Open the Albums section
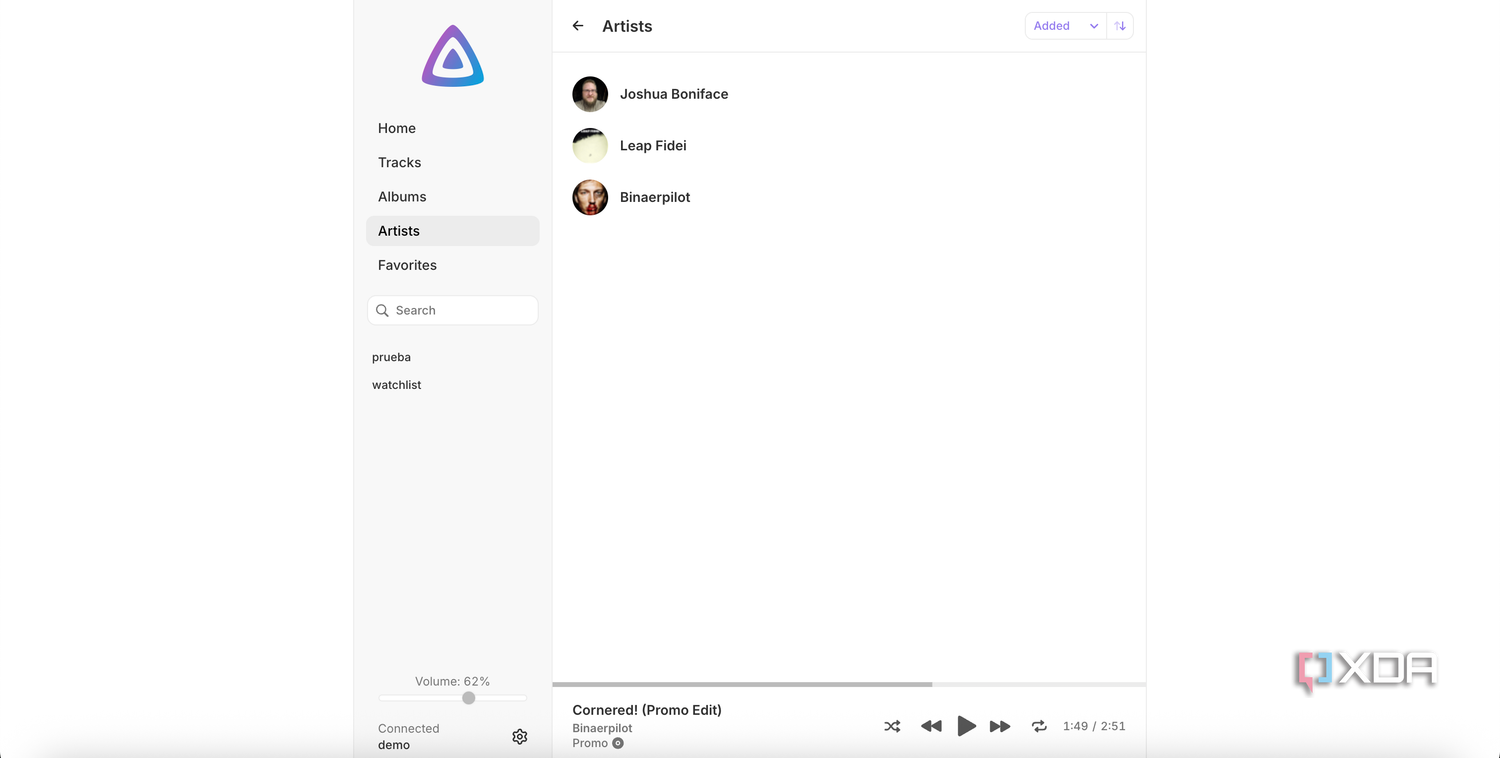 pyautogui.click(x=453, y=196)
